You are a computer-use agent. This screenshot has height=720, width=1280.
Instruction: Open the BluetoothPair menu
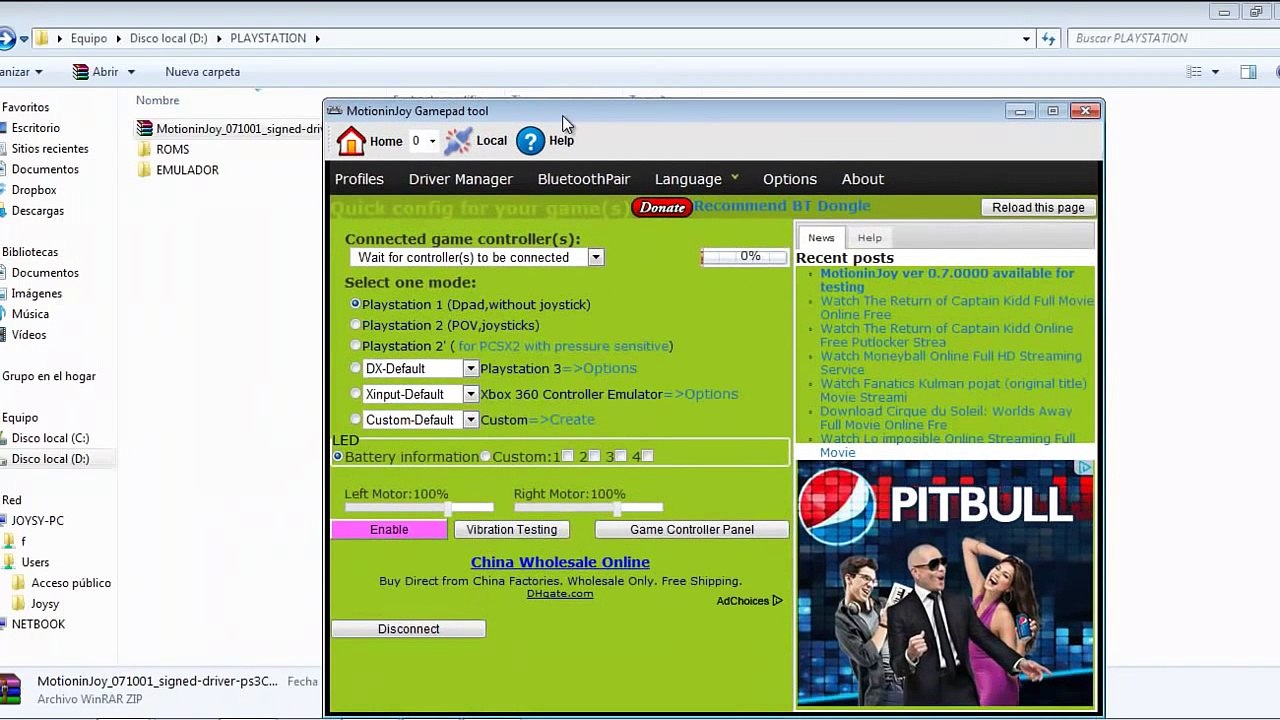coord(584,179)
